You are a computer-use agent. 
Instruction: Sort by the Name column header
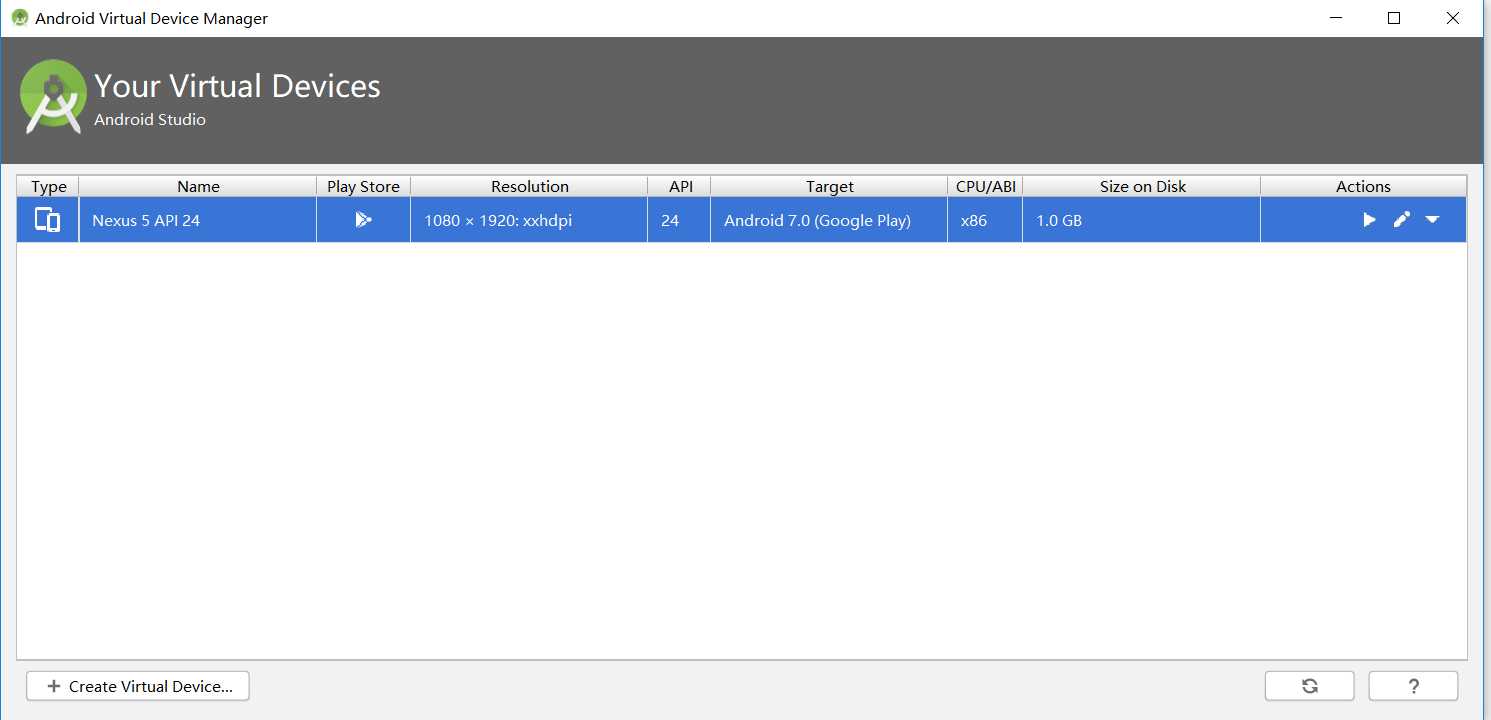tap(198, 186)
